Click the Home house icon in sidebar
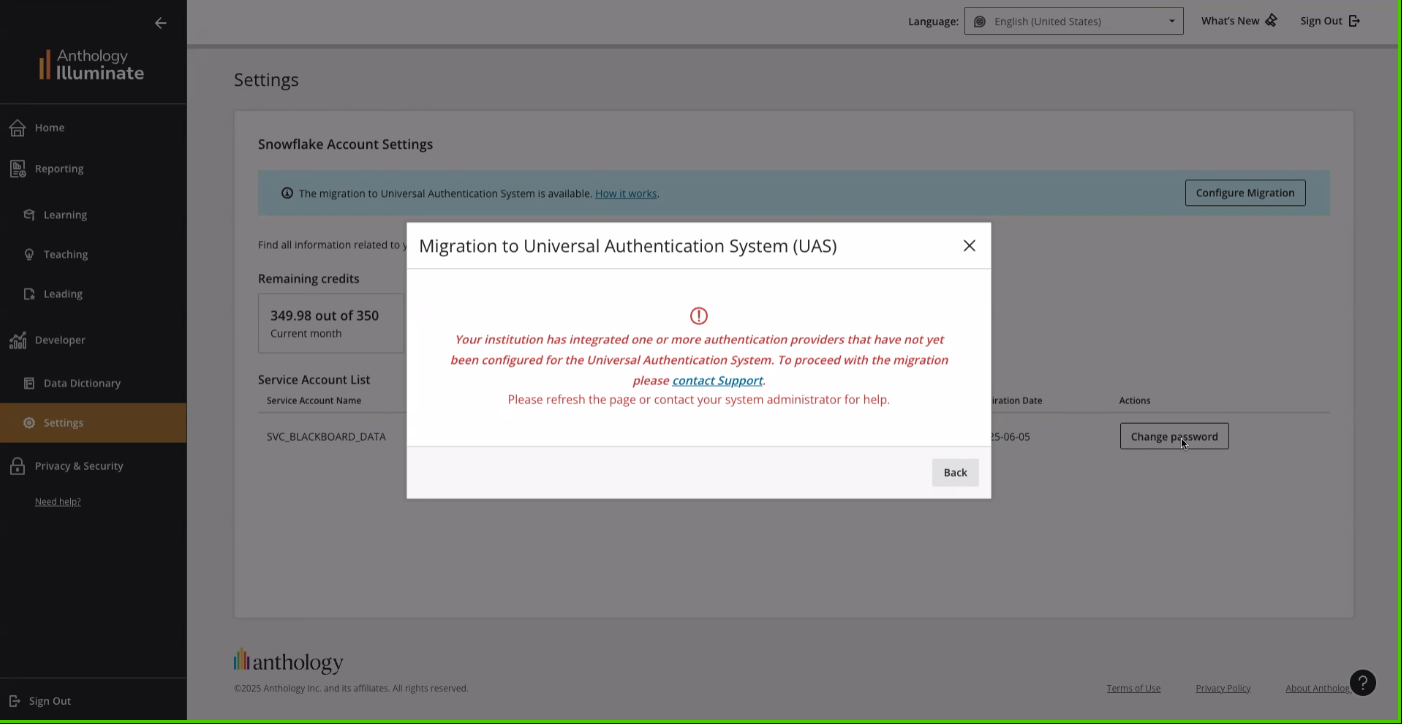 pos(17,128)
